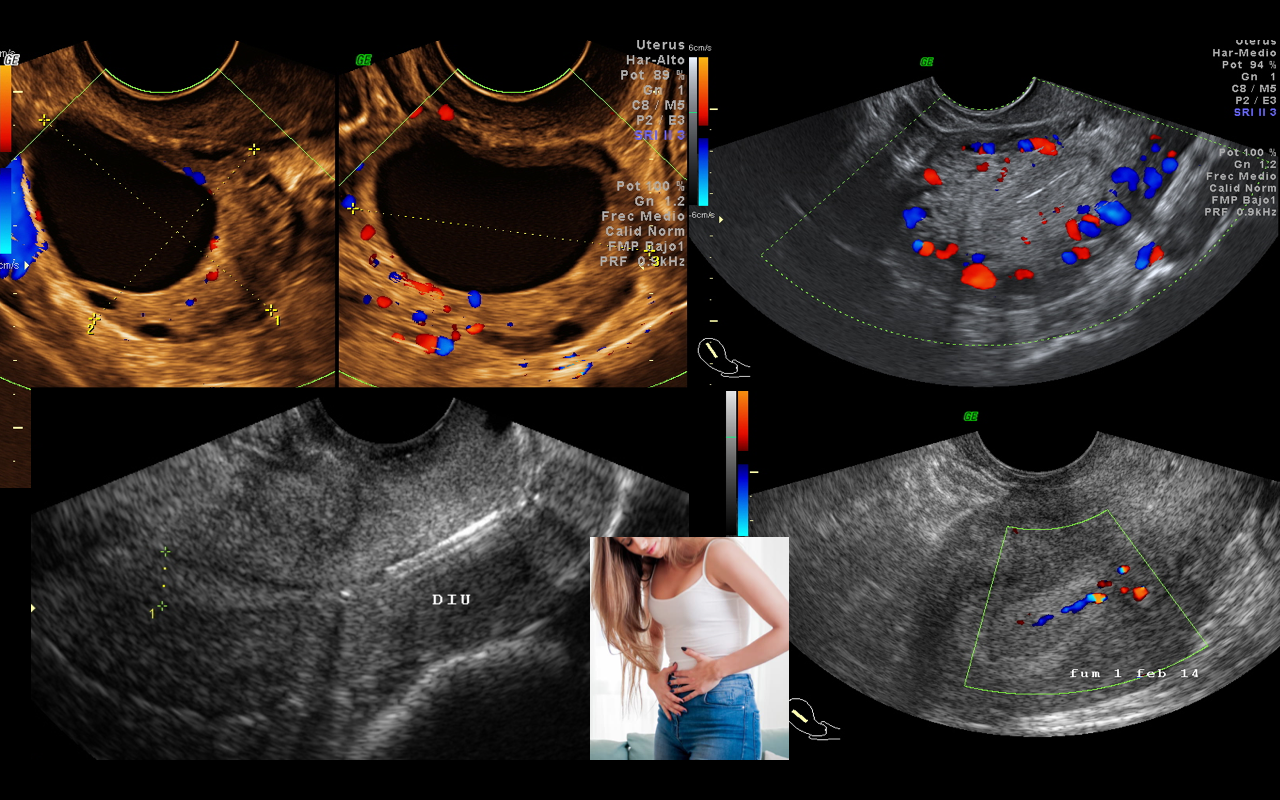Click the 'Pot 89 %' setting text
The width and height of the screenshot is (1280, 800).
(x=653, y=75)
